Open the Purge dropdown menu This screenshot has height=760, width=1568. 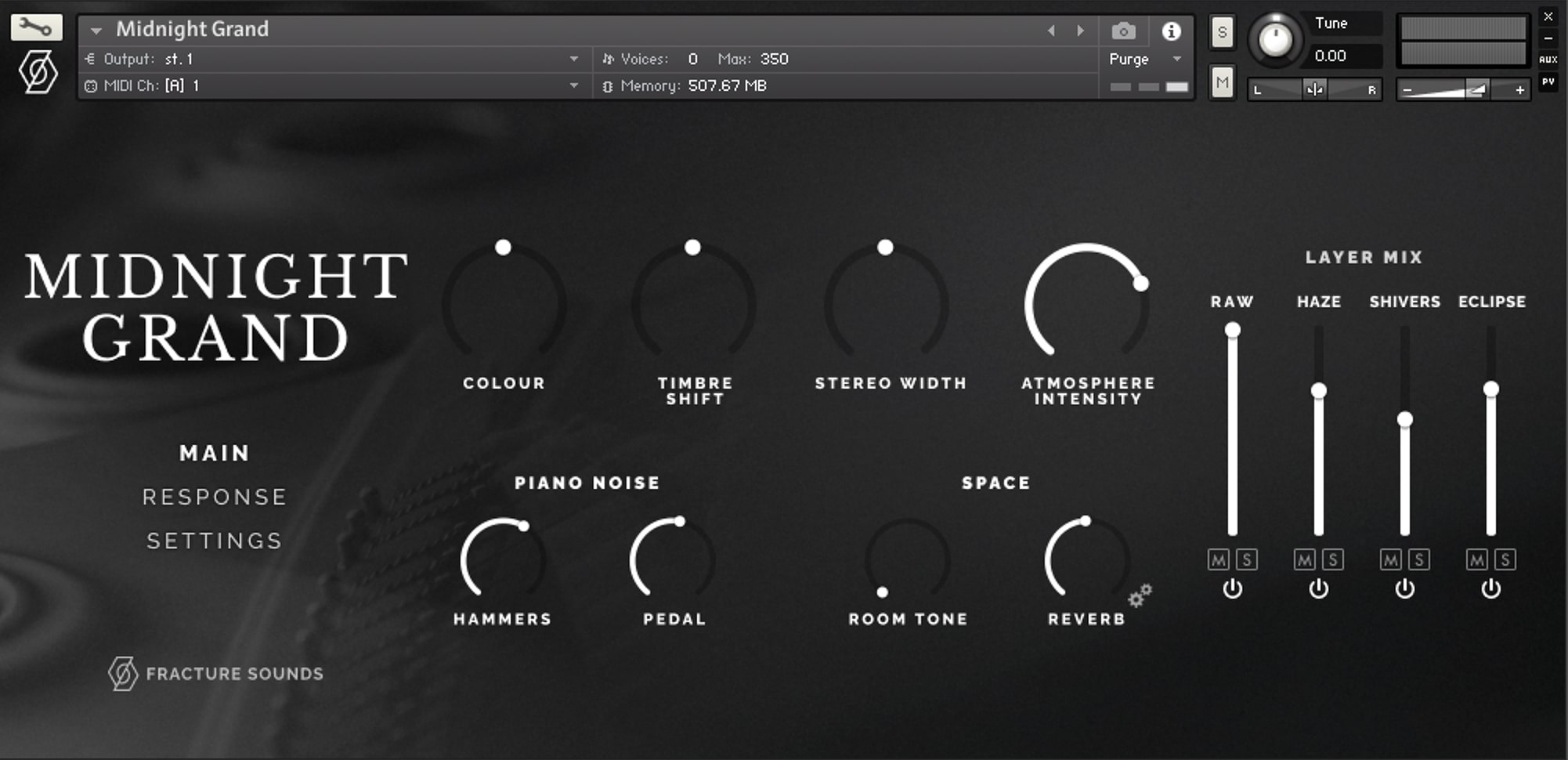1145,60
